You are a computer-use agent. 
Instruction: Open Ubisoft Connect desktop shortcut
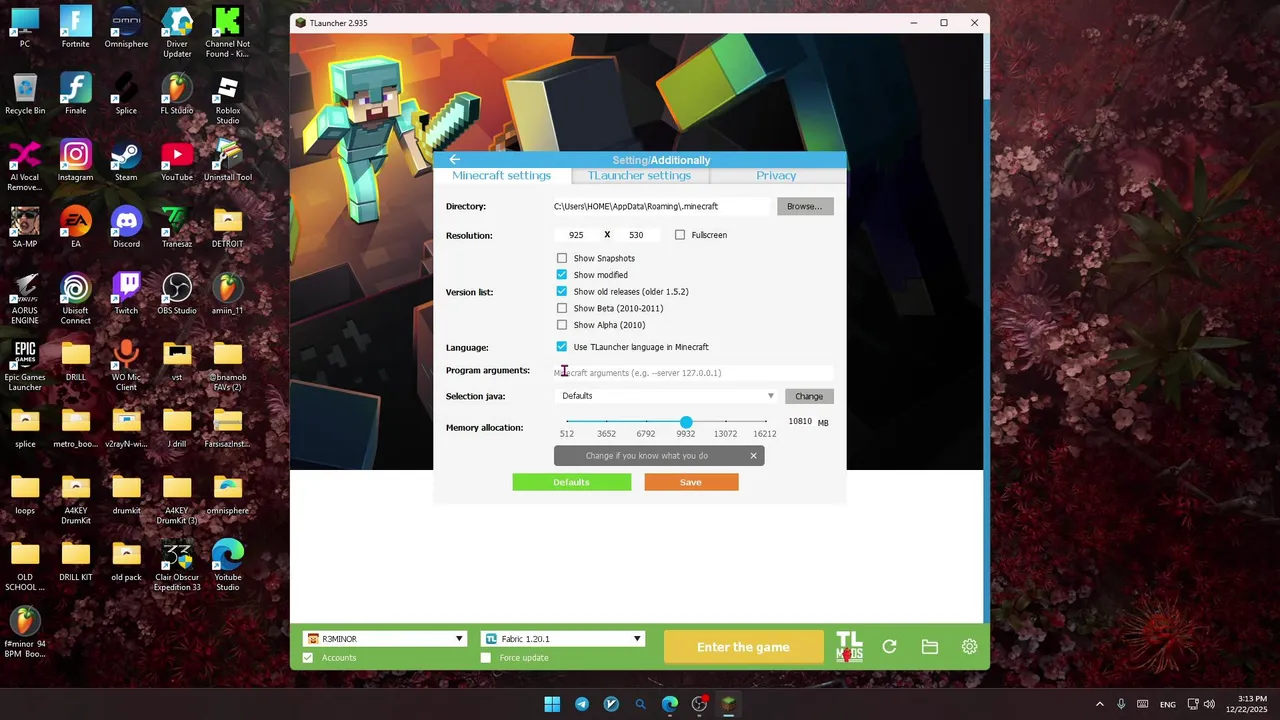pos(75,300)
